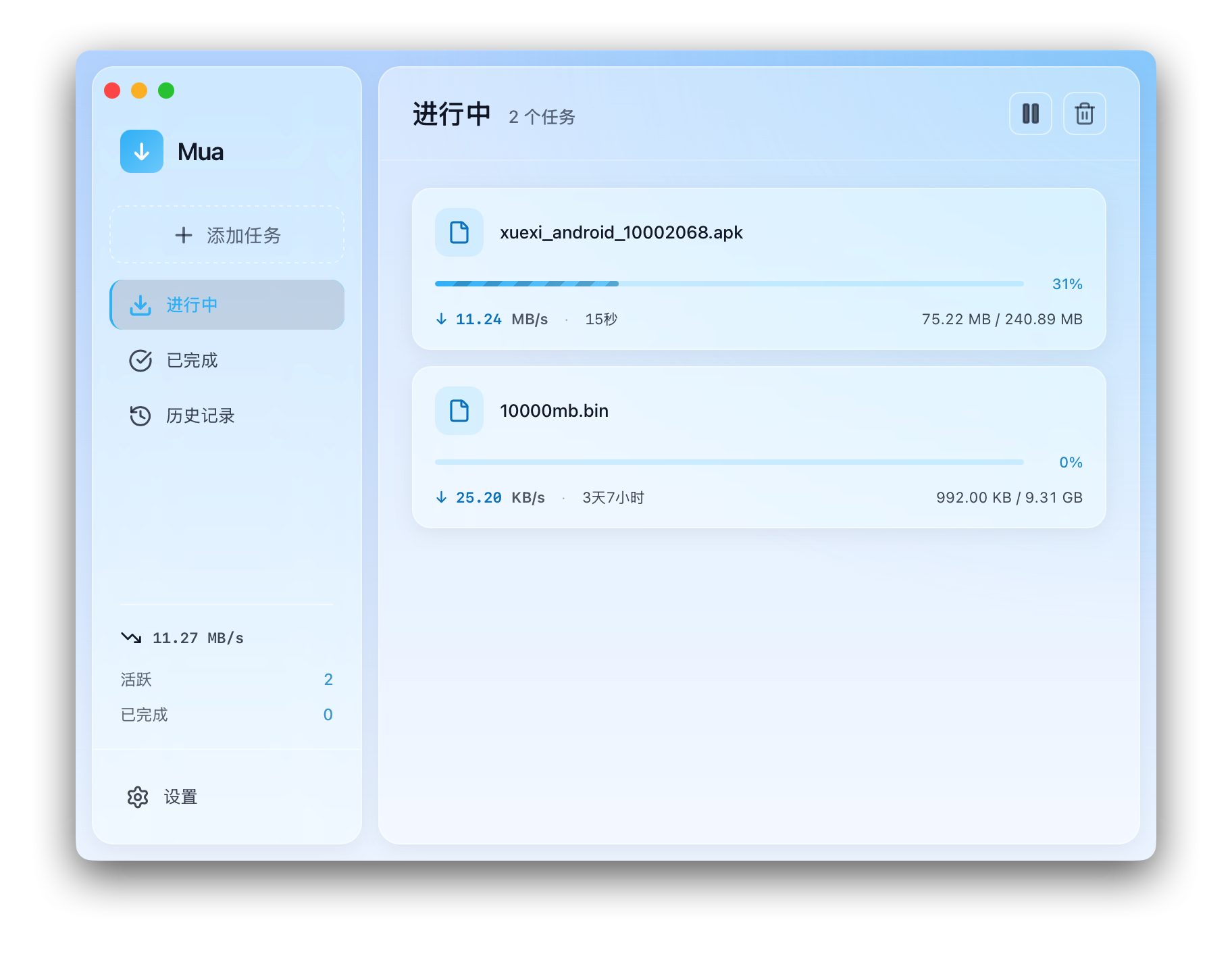Click the trash icon to clear tasks
Image resolution: width=1232 pixels, height=962 pixels.
pos(1085,113)
